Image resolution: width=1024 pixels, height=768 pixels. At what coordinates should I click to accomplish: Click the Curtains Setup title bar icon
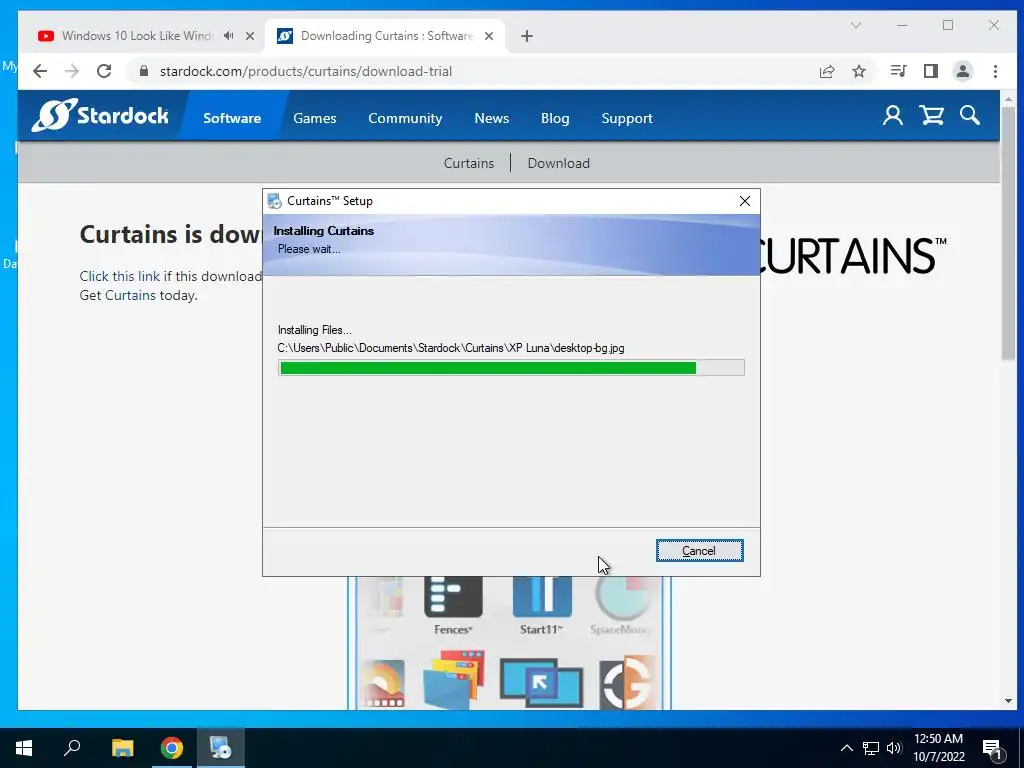[x=275, y=201]
